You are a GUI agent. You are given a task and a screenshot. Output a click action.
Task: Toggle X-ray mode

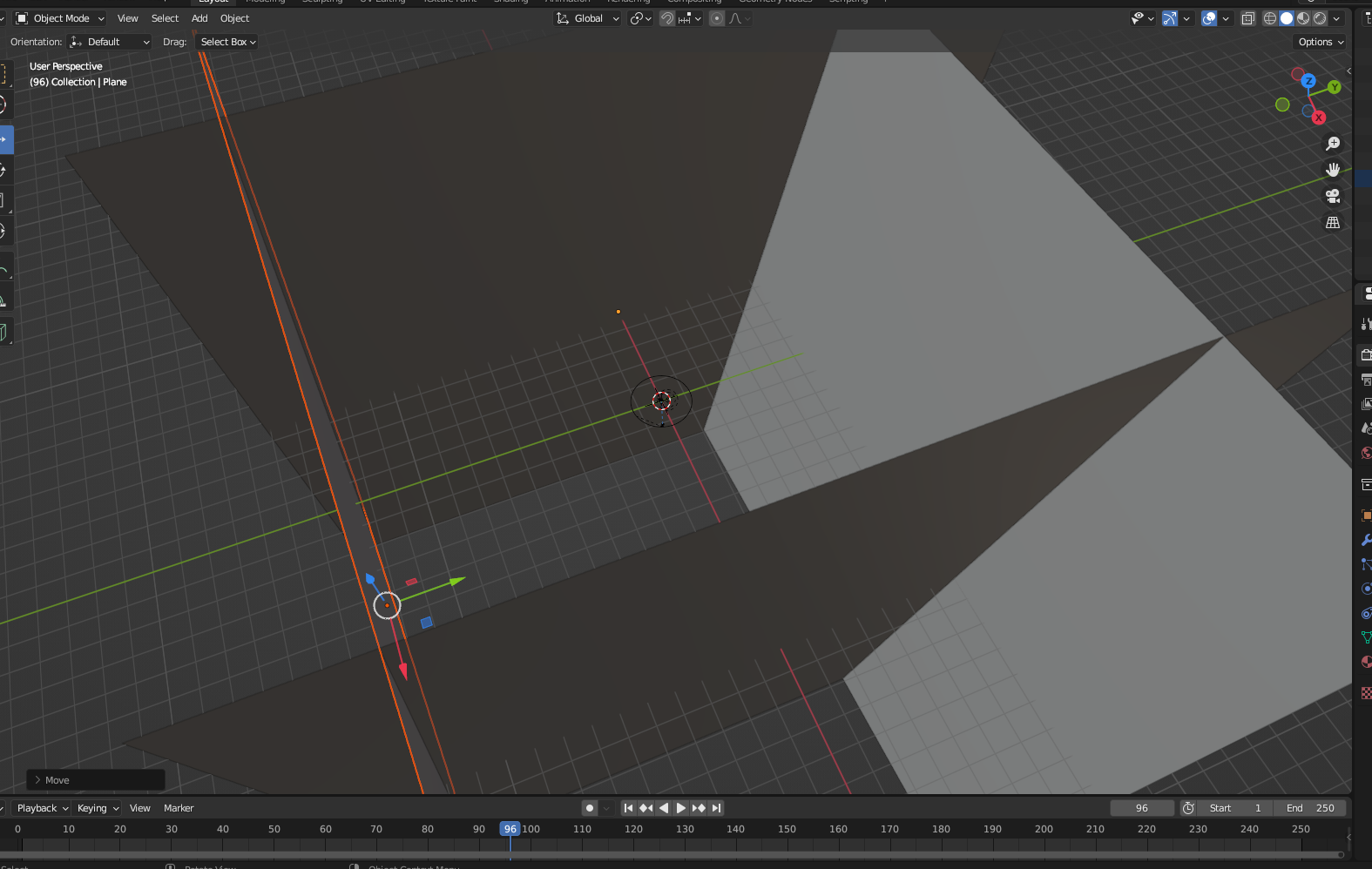click(1248, 18)
